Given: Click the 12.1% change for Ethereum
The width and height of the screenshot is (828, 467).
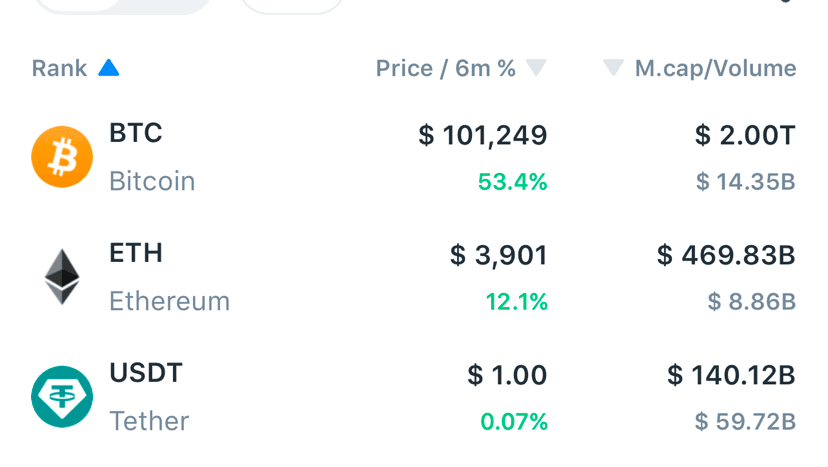Looking at the screenshot, I should (517, 301).
